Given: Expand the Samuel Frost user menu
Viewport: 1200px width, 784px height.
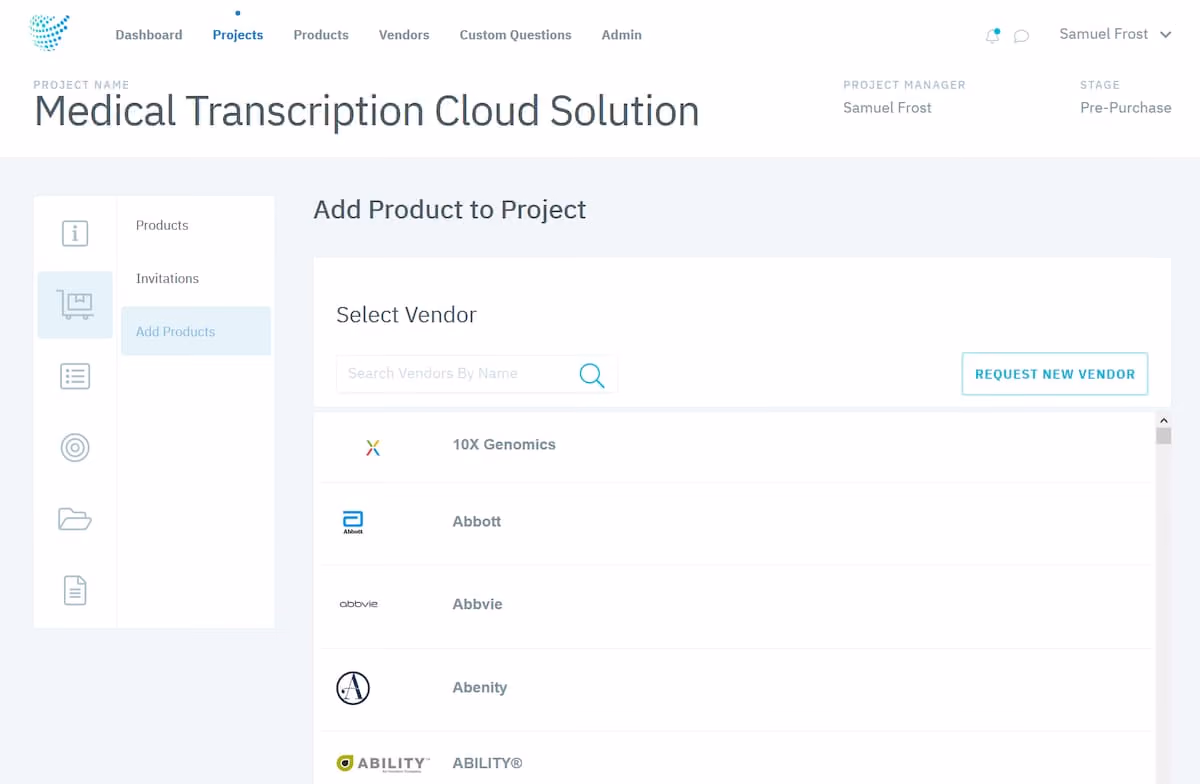Looking at the screenshot, I should pos(1115,34).
